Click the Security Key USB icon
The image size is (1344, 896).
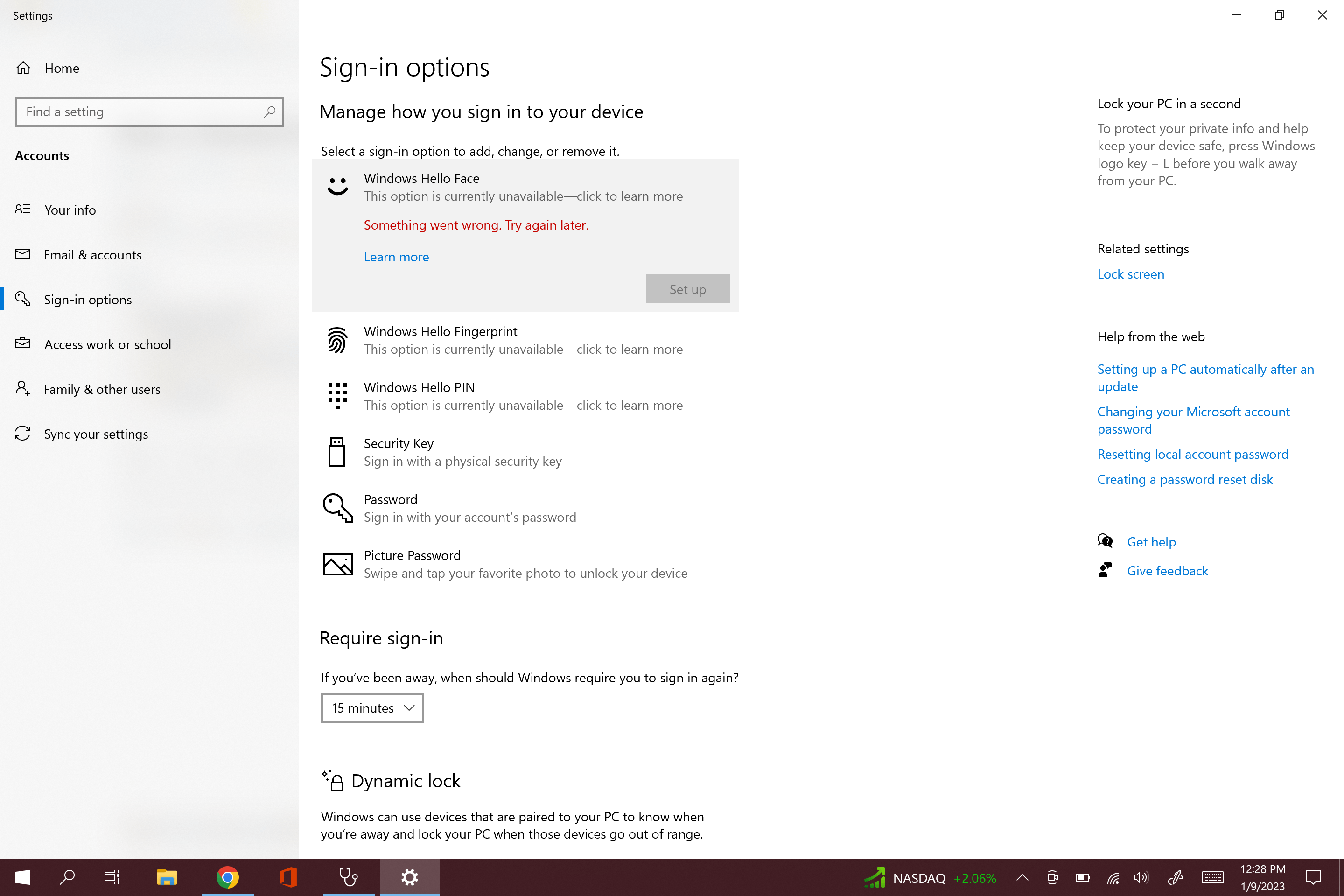tap(337, 452)
